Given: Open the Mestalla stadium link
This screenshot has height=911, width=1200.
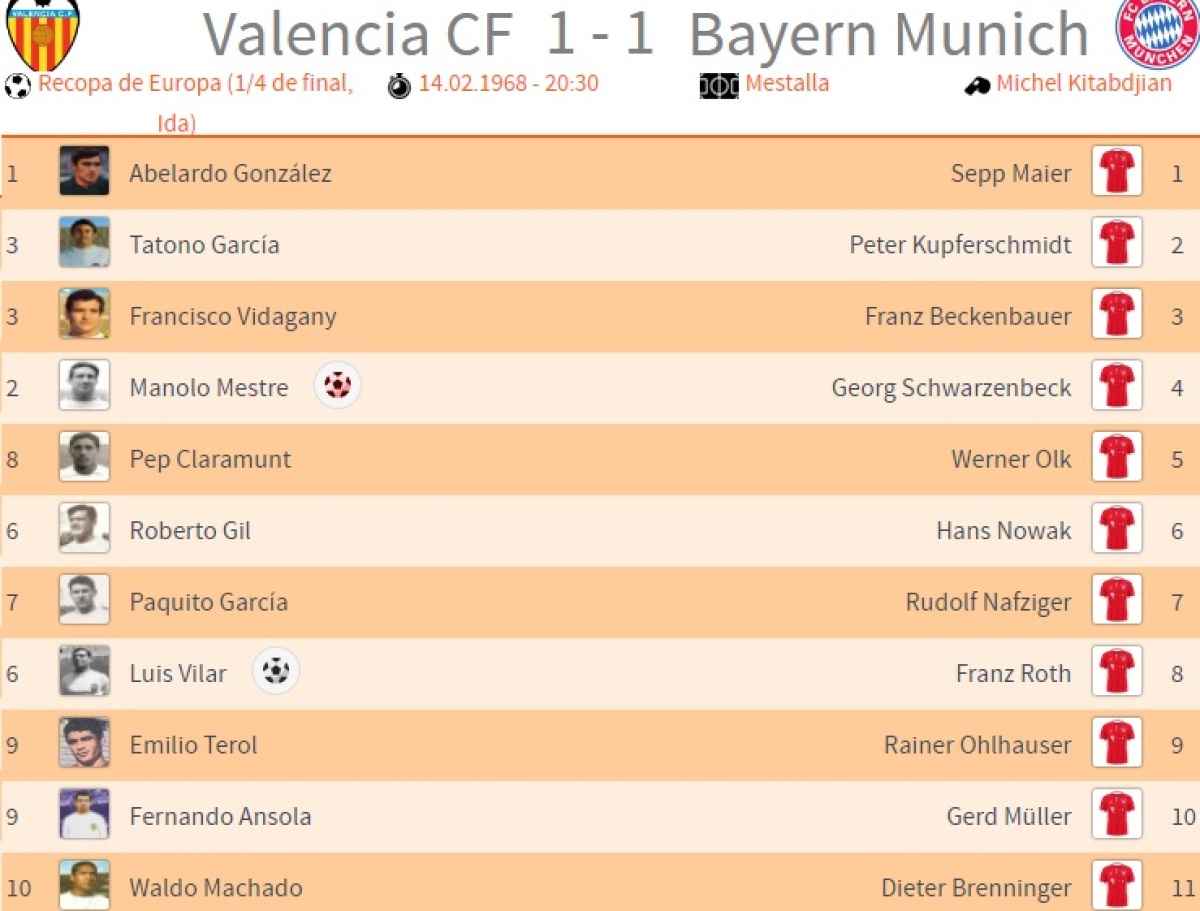Looking at the screenshot, I should pos(787,83).
